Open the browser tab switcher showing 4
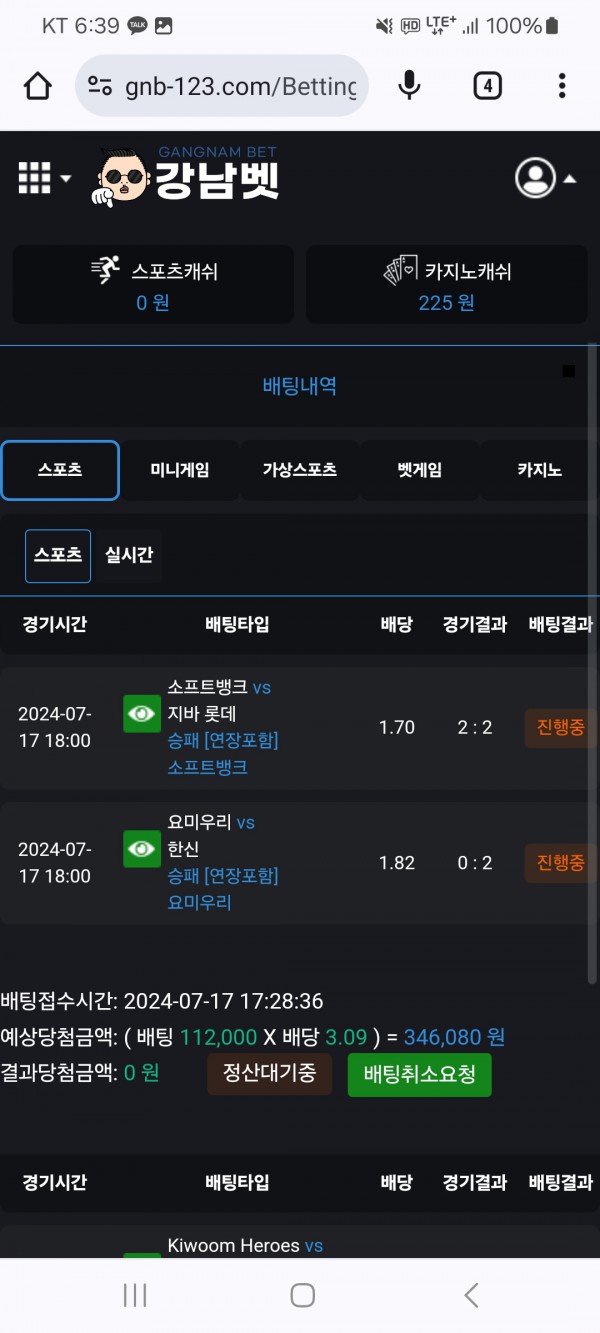600x1333 pixels. click(x=487, y=86)
